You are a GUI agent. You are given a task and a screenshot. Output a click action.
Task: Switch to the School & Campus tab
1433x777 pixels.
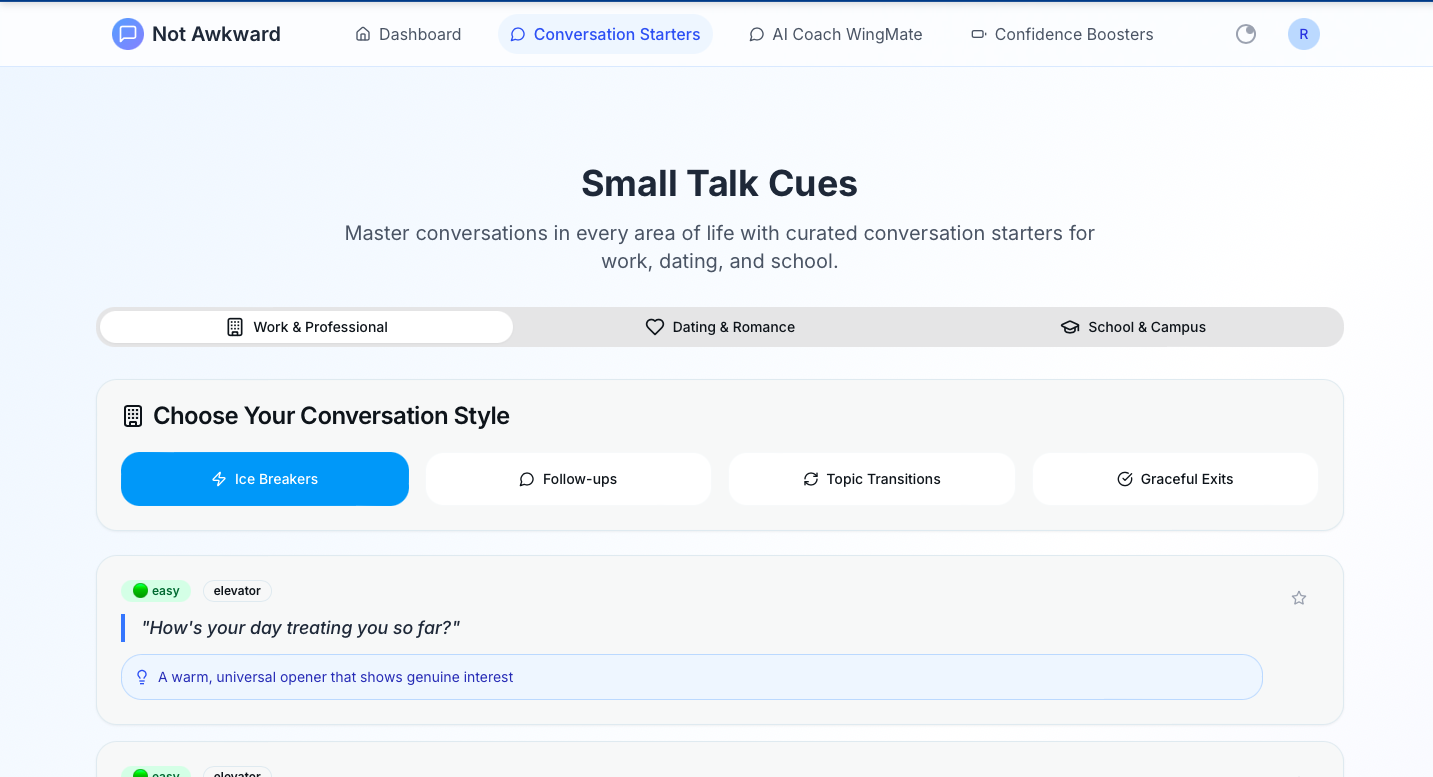1133,327
